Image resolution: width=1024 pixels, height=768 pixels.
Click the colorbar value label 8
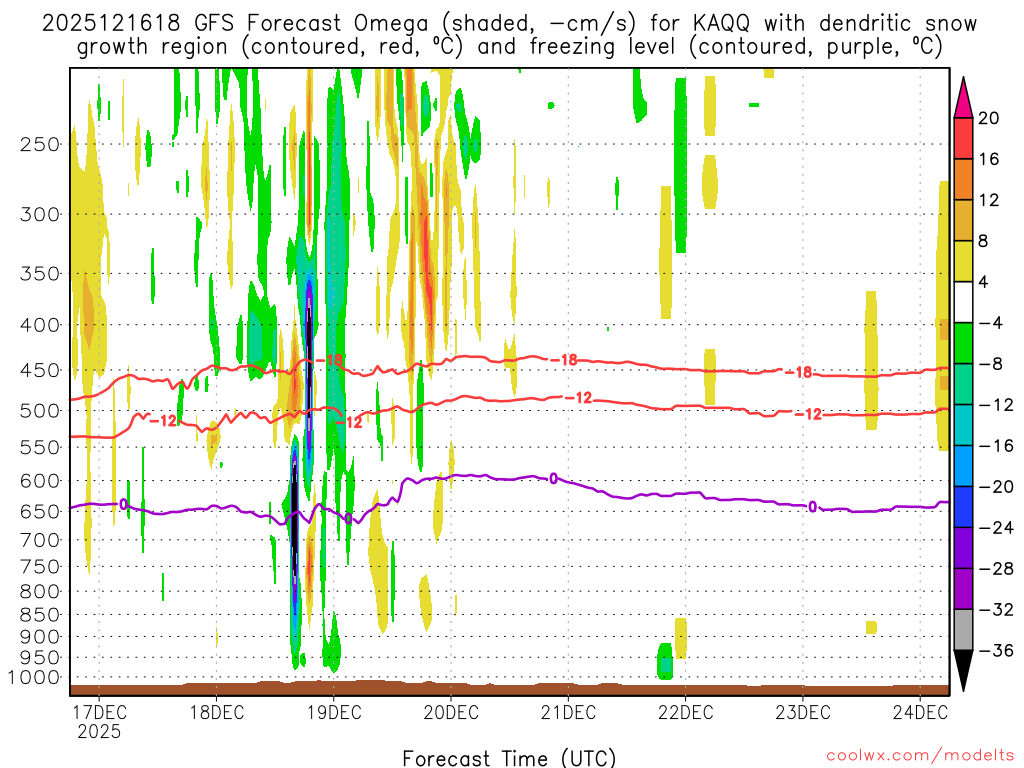point(983,242)
